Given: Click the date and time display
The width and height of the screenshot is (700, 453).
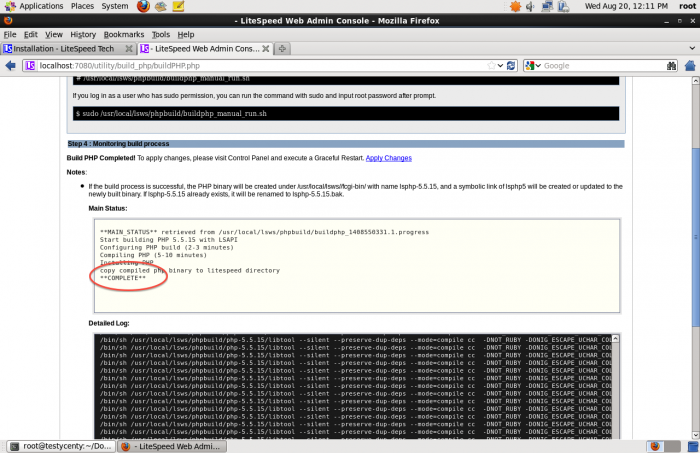Looking at the screenshot, I should click(x=626, y=6).
